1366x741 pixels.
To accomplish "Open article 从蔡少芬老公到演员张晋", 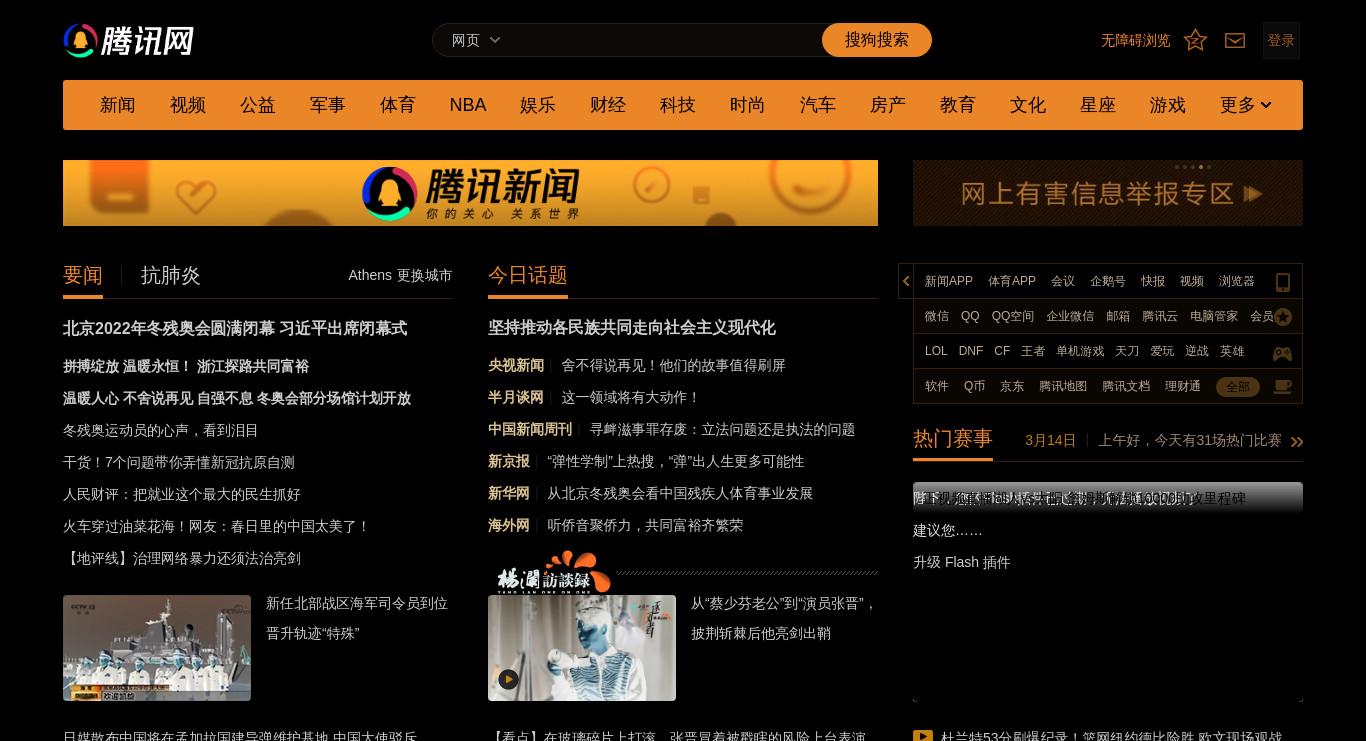I will click(784, 618).
